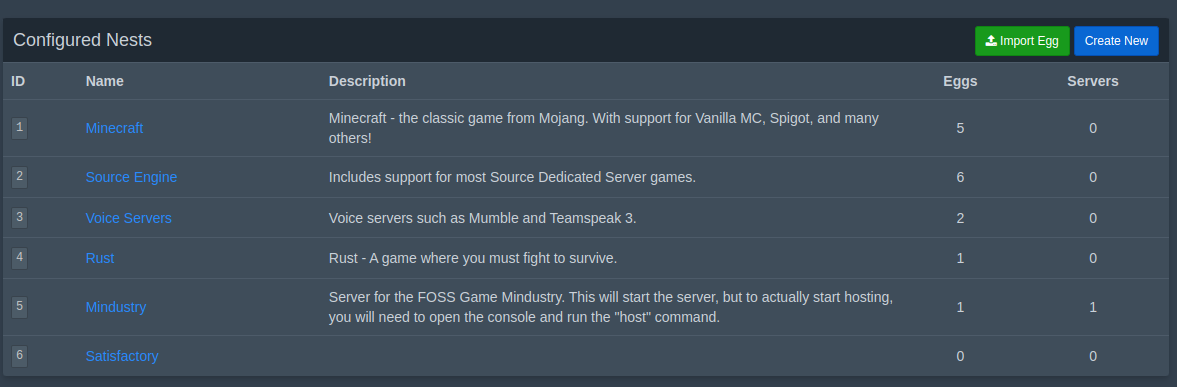Click ID badge 1 for Minecraft
The width and height of the screenshot is (1177, 387).
[20, 128]
